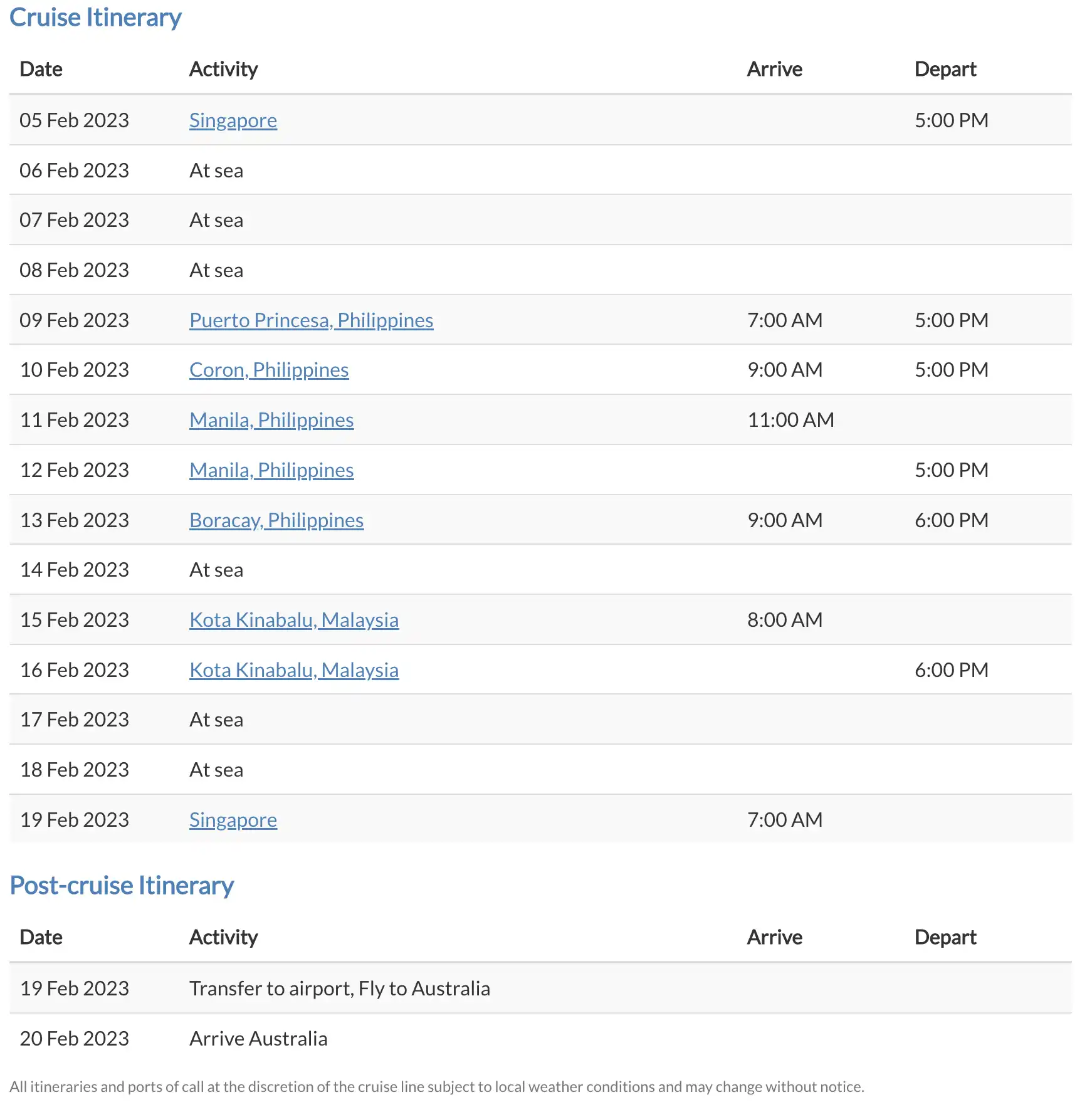
Task: Click Transfer to airport, Fly to Australia
Action: 339,989
